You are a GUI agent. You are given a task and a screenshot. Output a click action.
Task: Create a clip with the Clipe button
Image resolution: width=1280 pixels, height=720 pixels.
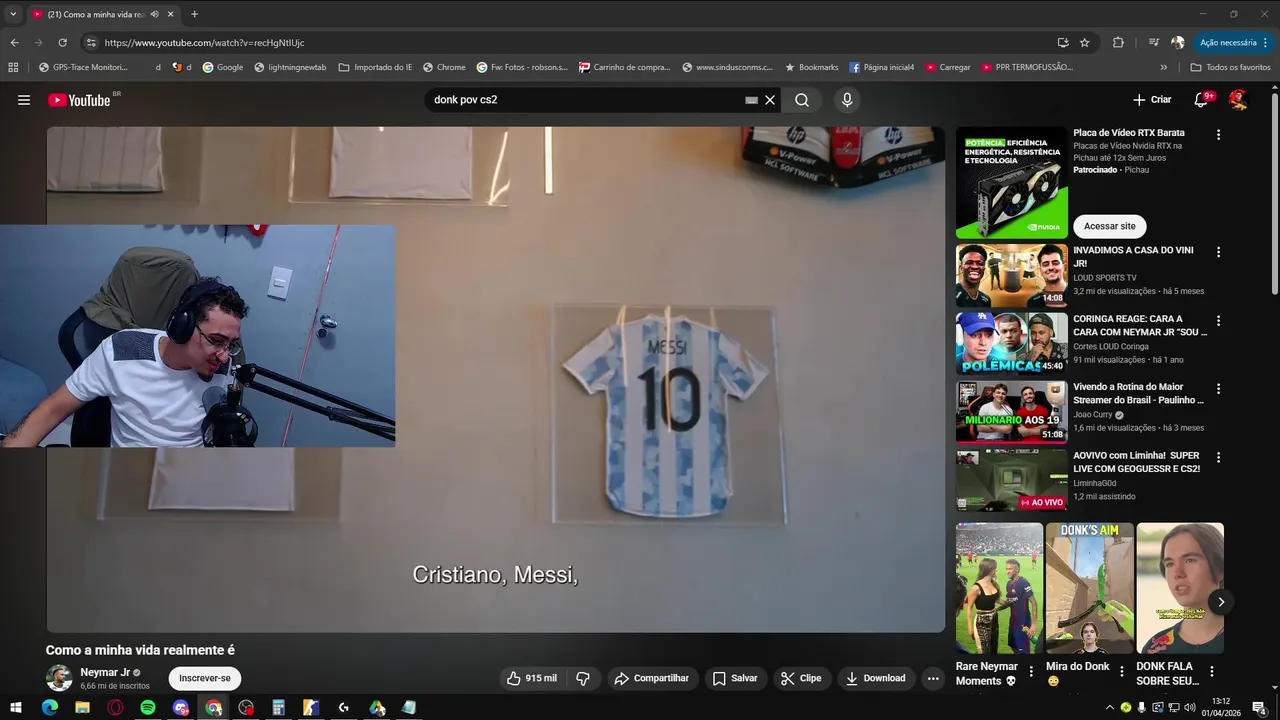tap(801, 678)
